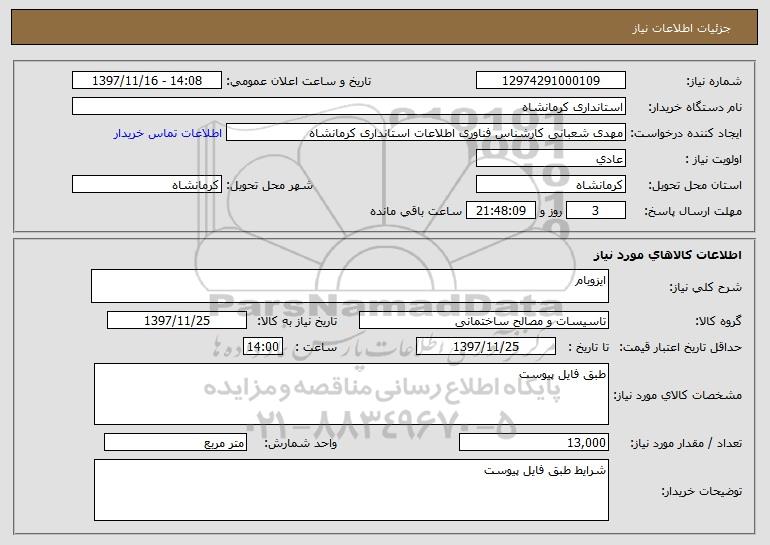The height and width of the screenshot is (545, 770).
Task: Select the request creator name field
Action: (x=426, y=133)
